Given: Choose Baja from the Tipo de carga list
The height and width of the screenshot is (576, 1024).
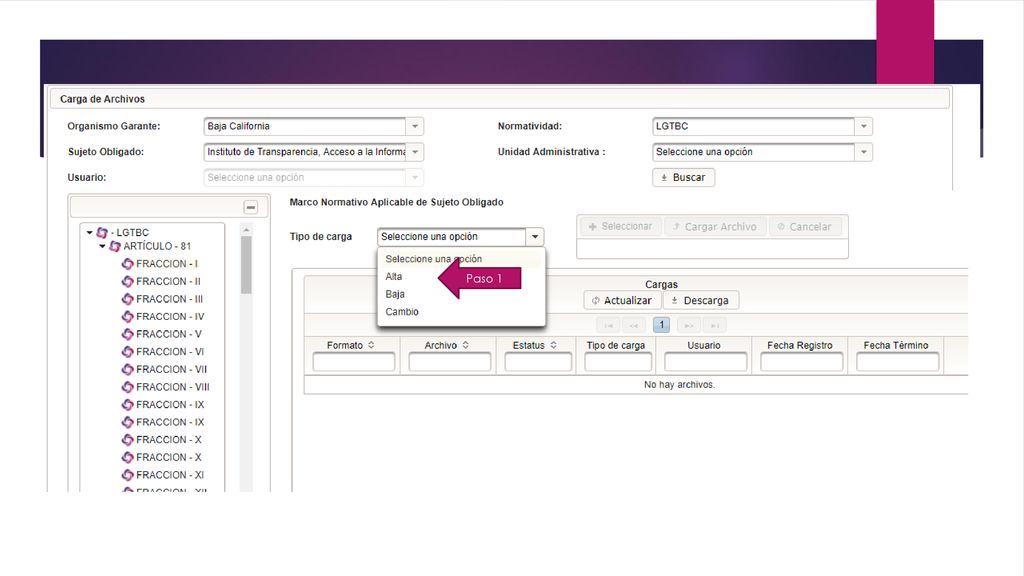Looking at the screenshot, I should pos(395,295).
